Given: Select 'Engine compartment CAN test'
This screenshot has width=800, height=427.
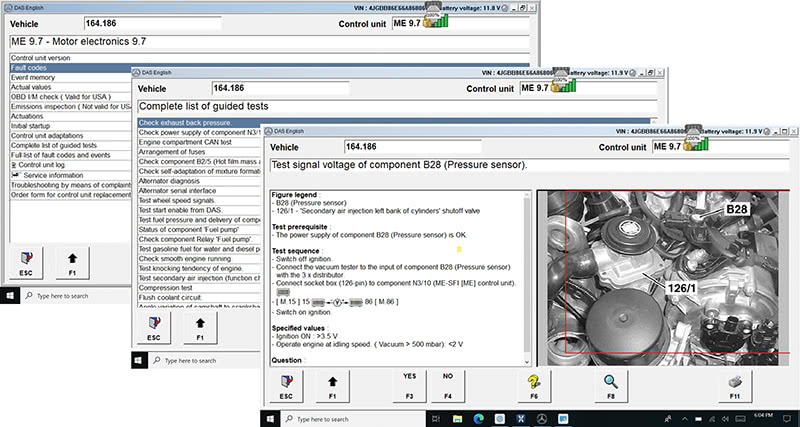Looking at the screenshot, I should (x=199, y=142).
